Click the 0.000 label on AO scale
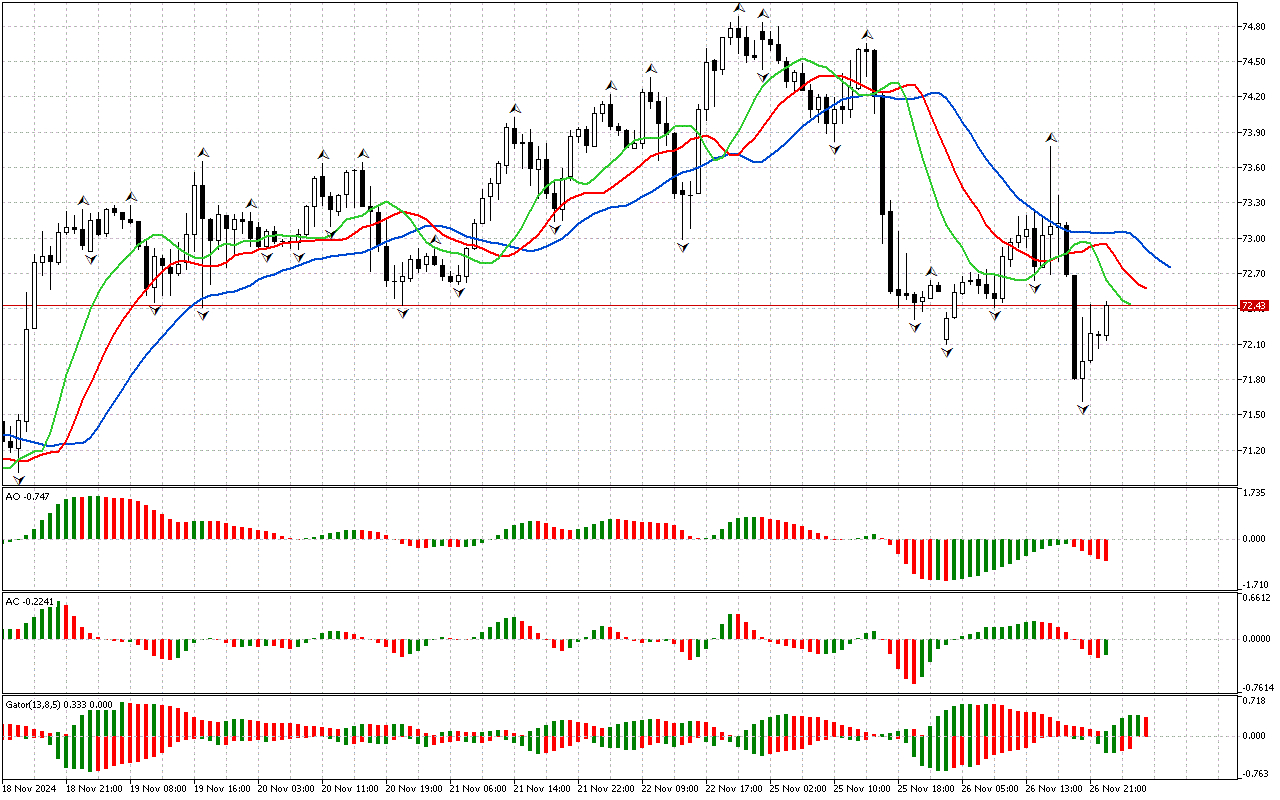The height and width of the screenshot is (800, 1280). pyautogui.click(x=1254, y=539)
